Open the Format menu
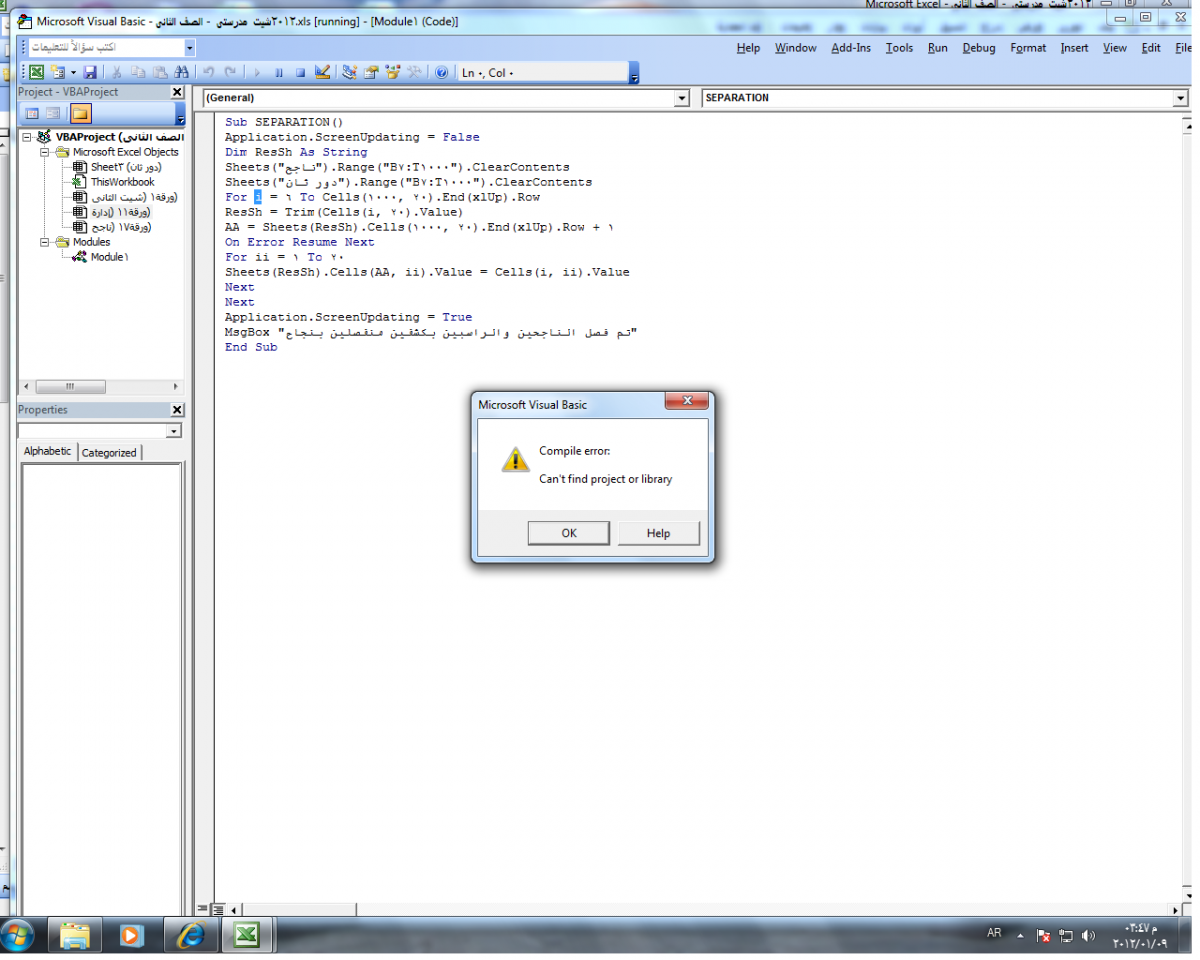The image size is (1200, 960). (1028, 48)
